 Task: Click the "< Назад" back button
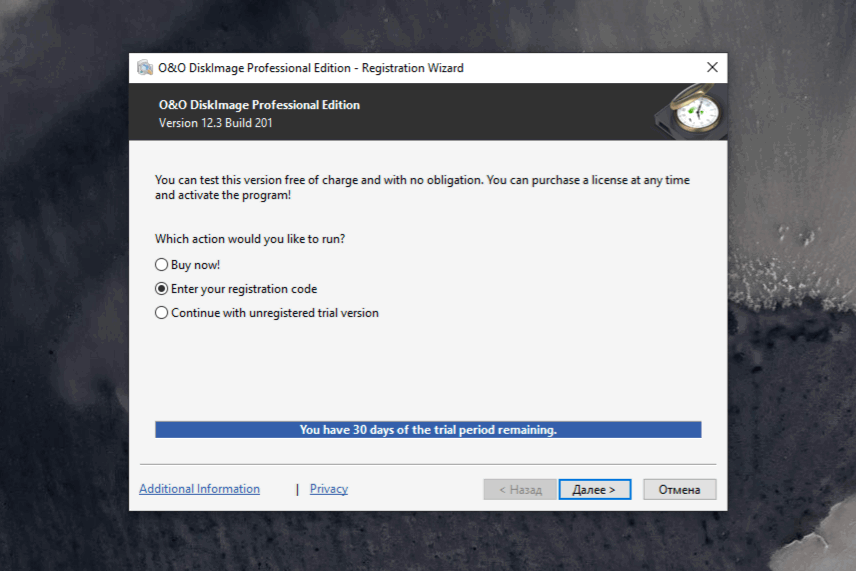click(x=520, y=490)
